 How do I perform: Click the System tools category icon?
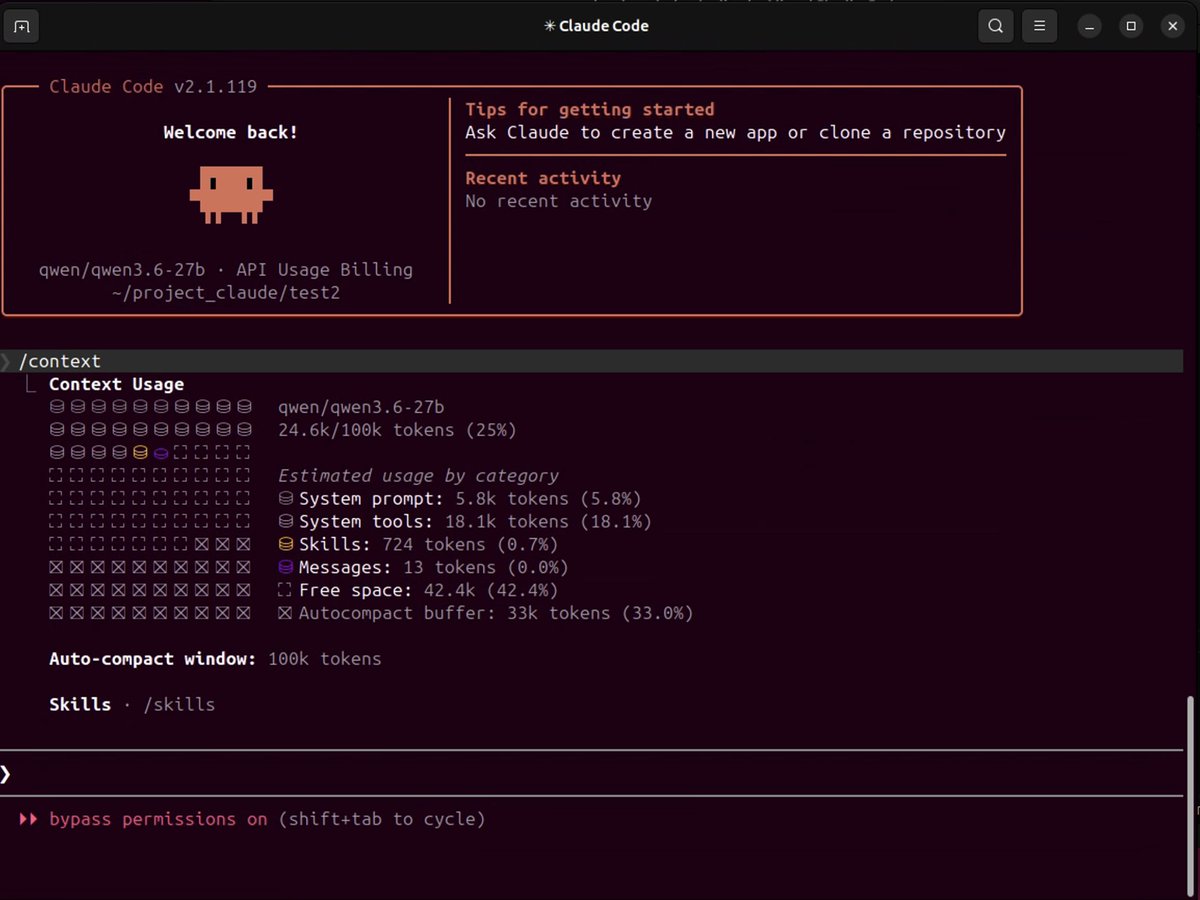(285, 521)
